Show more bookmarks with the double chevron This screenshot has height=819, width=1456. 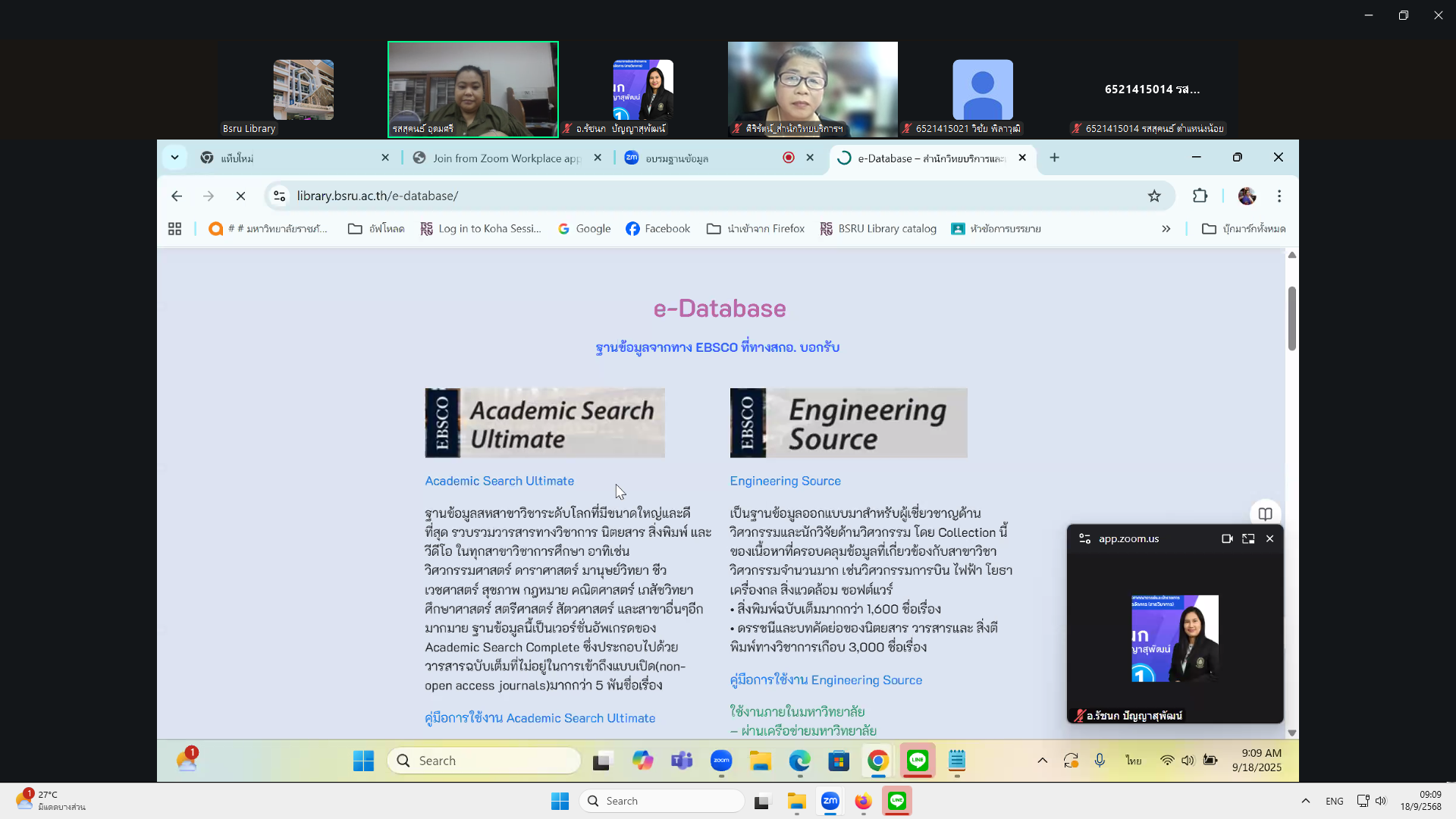pos(1166,229)
